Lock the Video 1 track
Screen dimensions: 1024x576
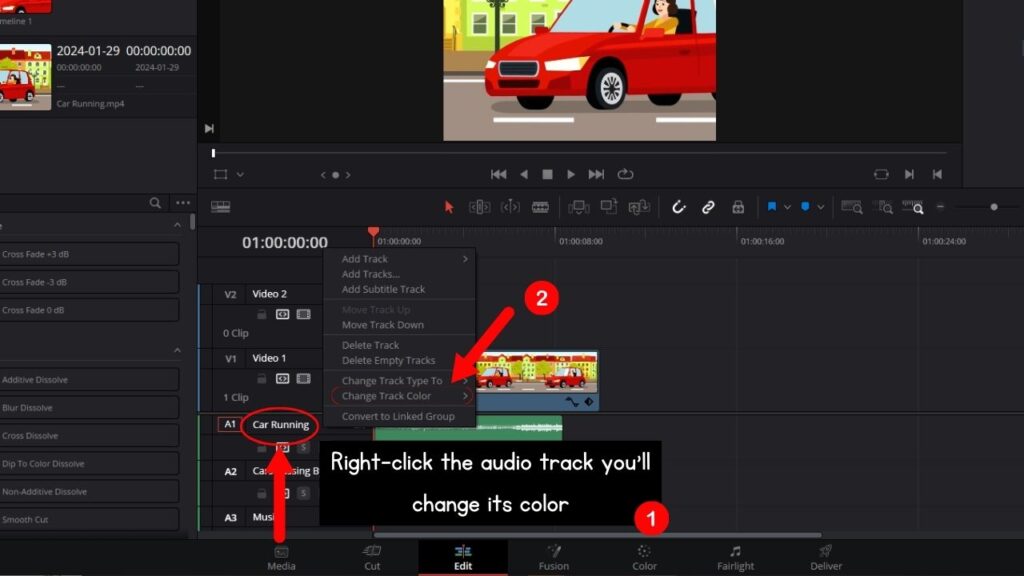pos(260,378)
